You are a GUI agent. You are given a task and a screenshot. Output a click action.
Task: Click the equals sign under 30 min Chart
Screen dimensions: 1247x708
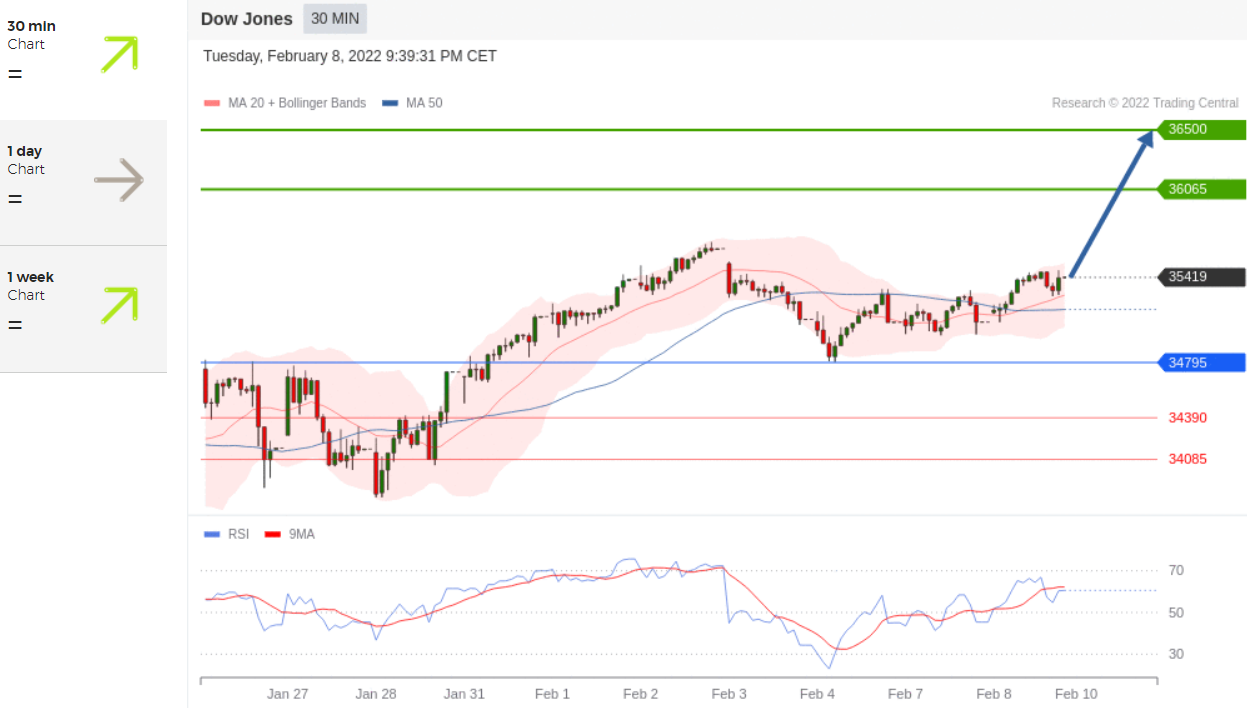pos(15,74)
